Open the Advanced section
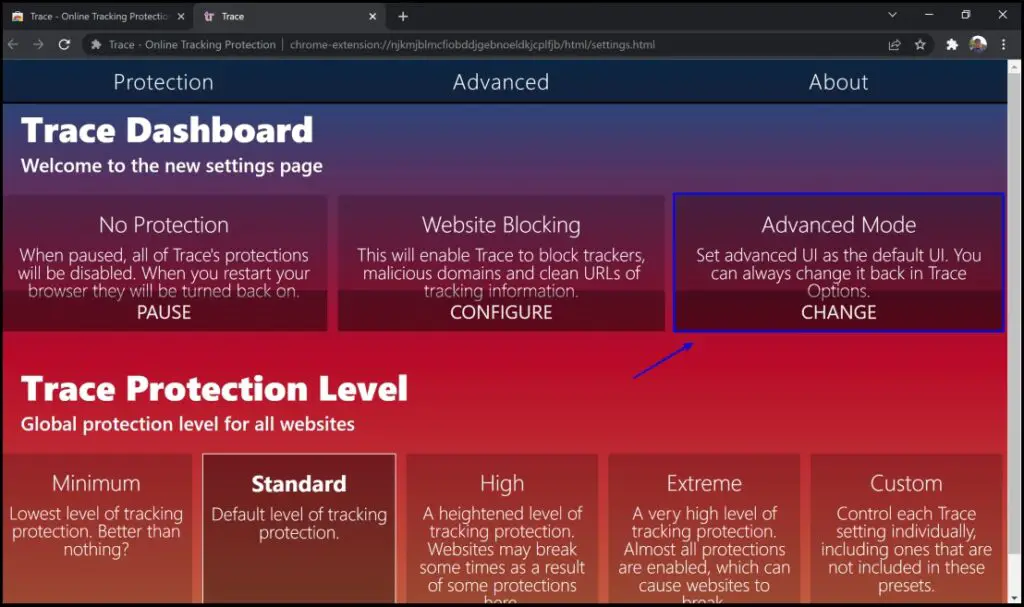Viewport: 1024px width, 607px height. [x=501, y=82]
